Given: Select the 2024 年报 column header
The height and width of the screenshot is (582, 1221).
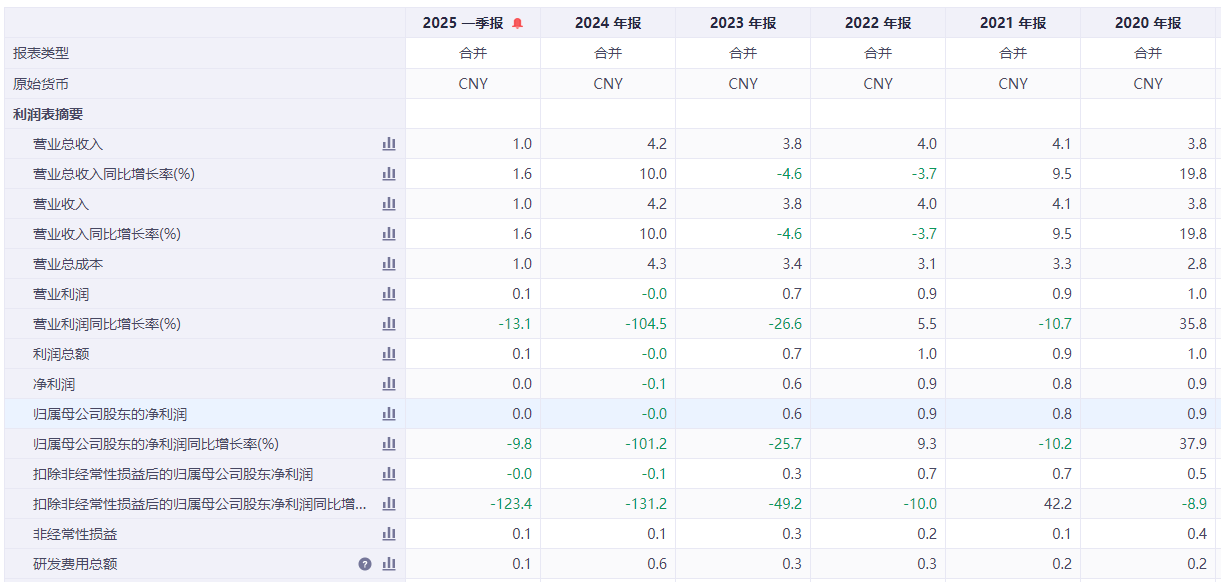Looking at the screenshot, I should coord(608,23).
